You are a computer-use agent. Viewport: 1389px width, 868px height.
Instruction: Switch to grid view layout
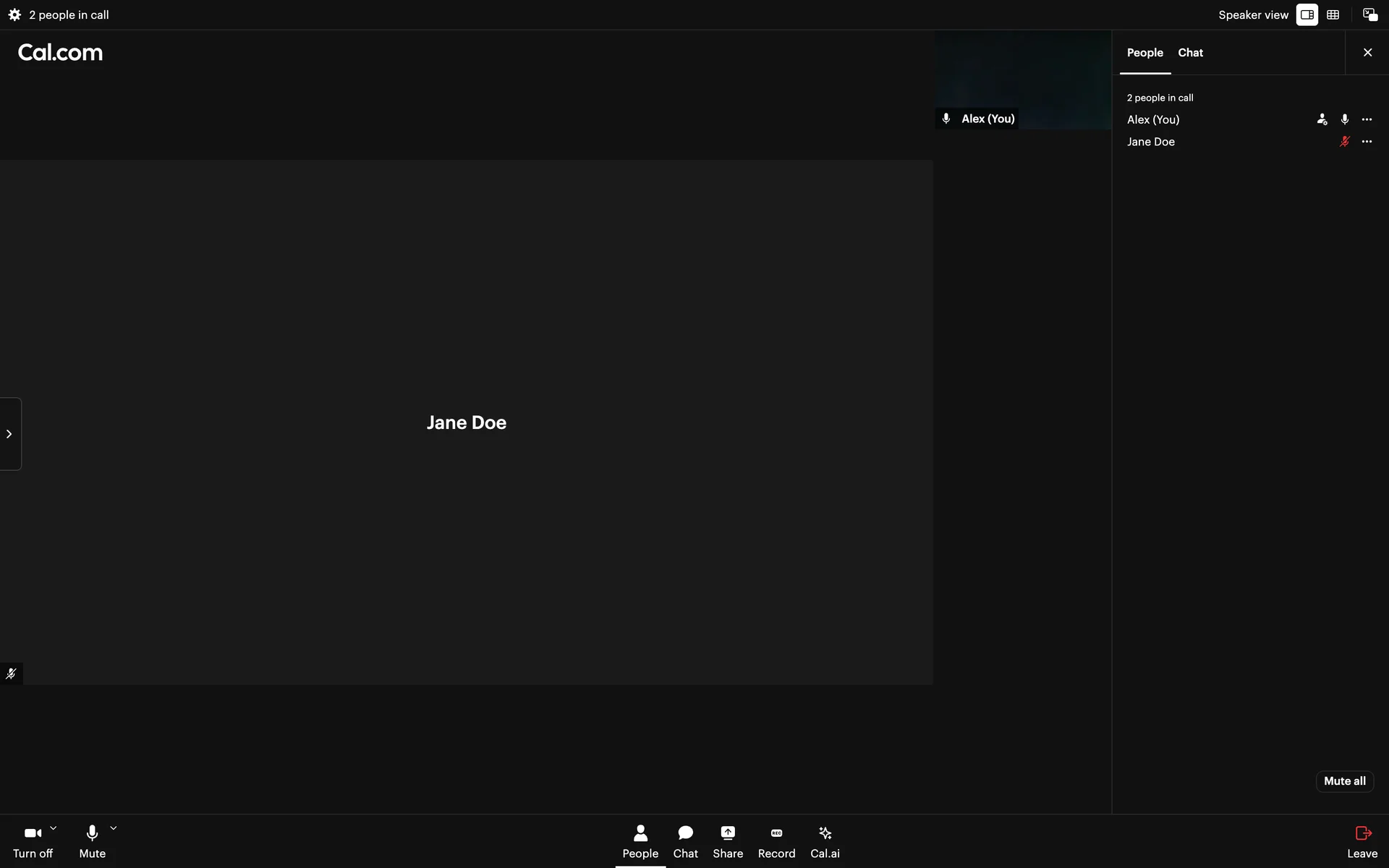1333,14
